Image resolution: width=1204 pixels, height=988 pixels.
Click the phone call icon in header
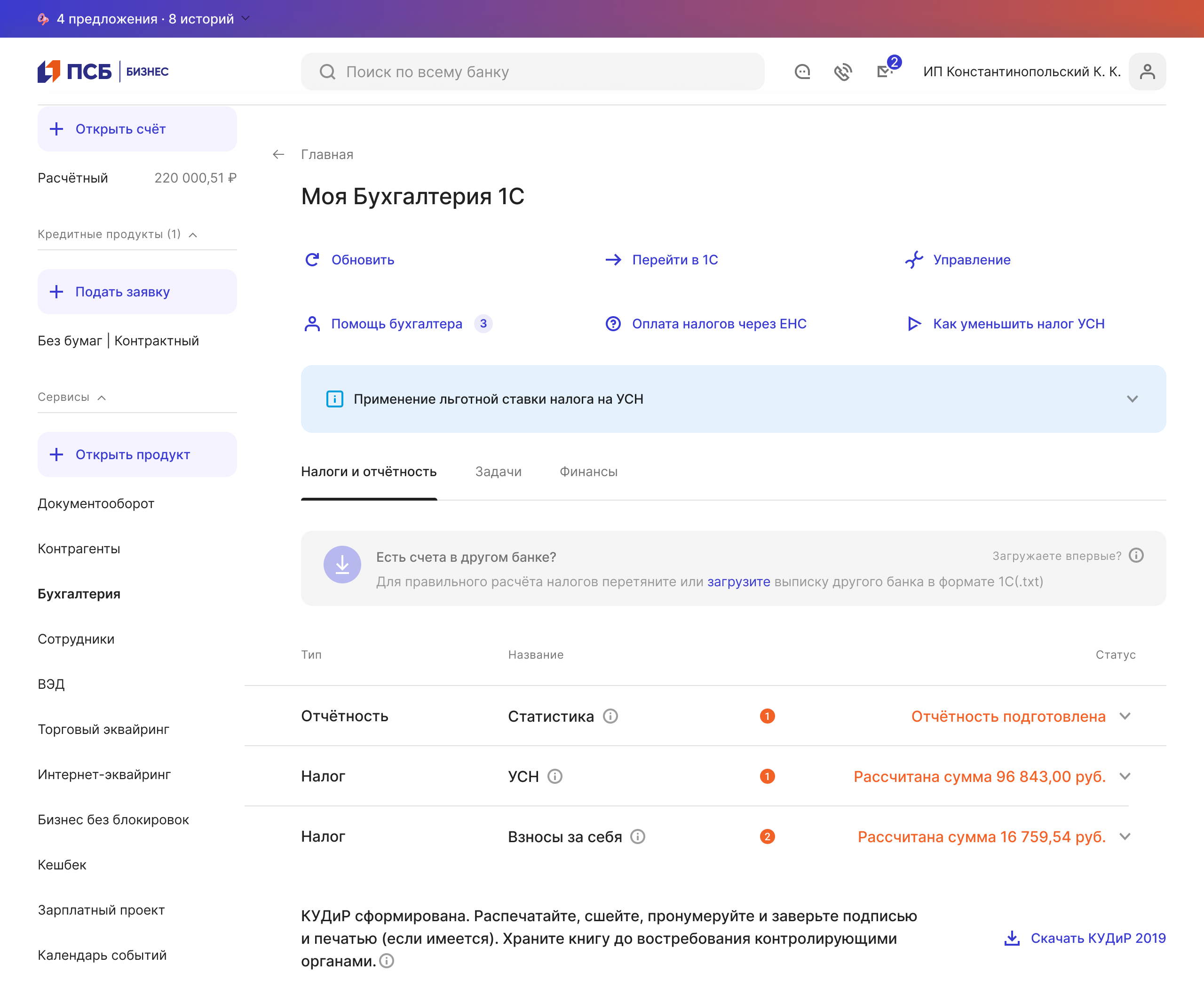tap(843, 72)
